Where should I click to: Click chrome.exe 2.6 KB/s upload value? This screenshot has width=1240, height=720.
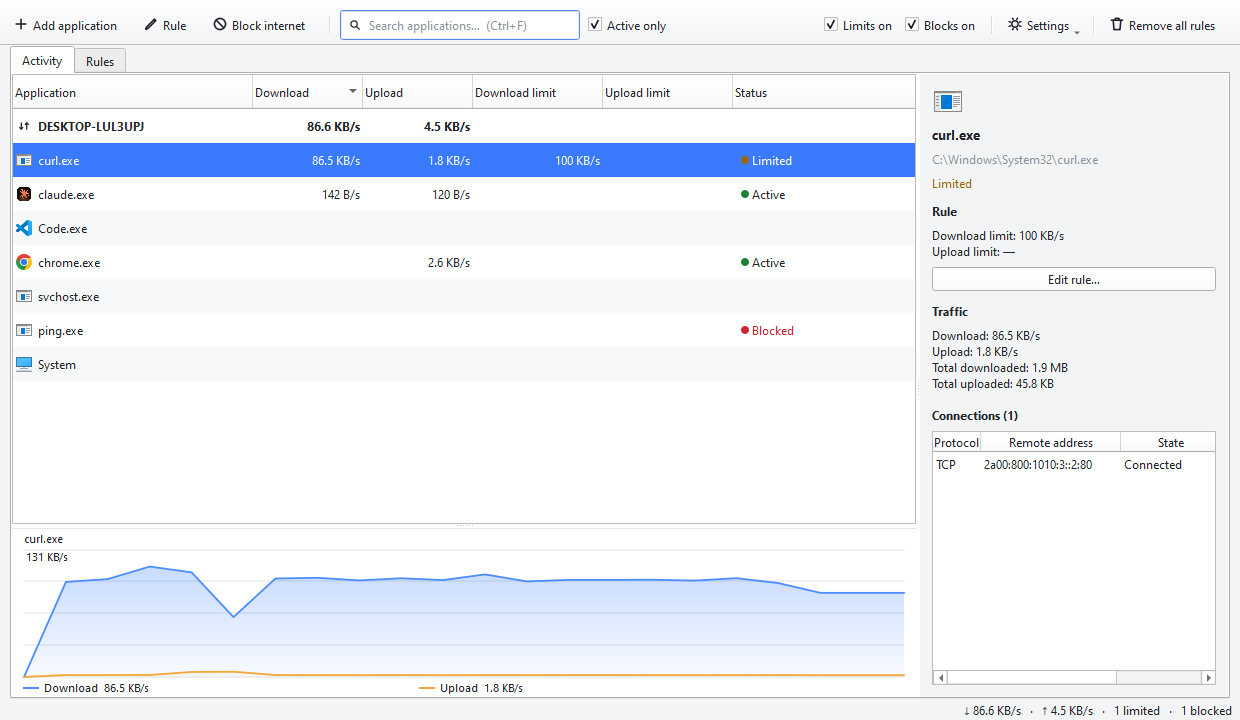449,263
